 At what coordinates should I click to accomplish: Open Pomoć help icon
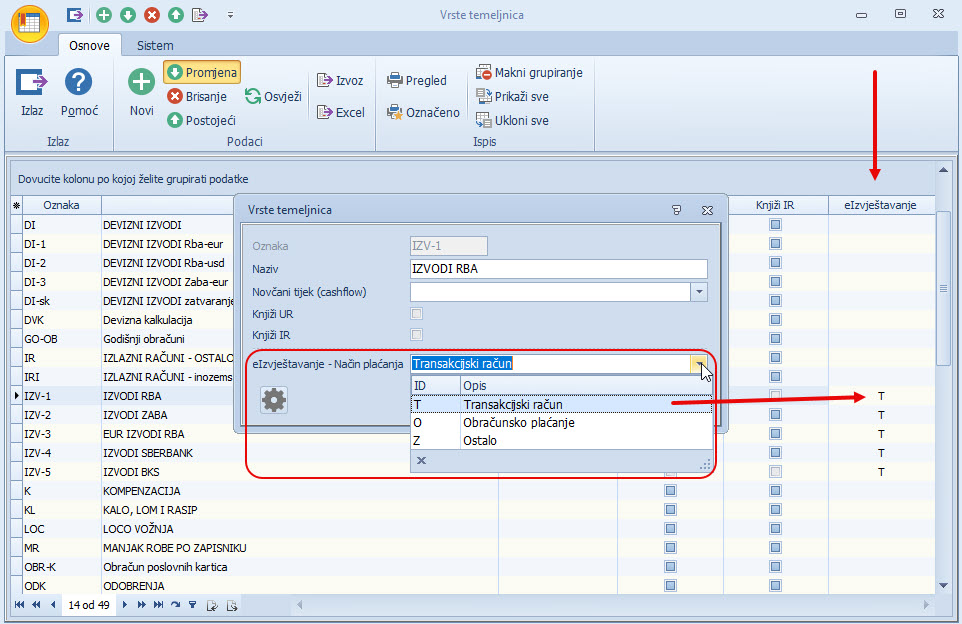[78, 83]
